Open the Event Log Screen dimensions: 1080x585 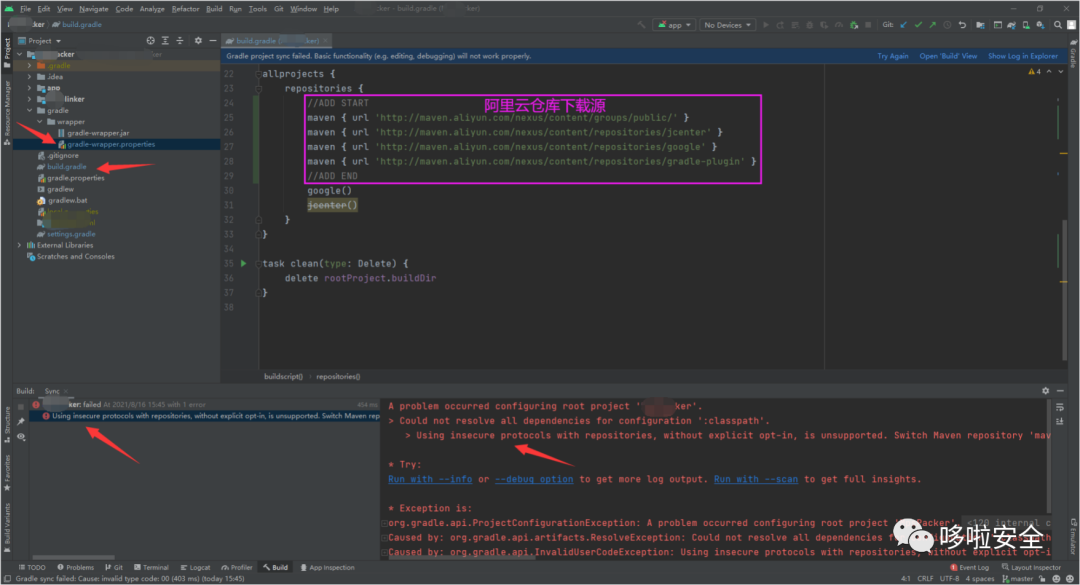coord(969,567)
